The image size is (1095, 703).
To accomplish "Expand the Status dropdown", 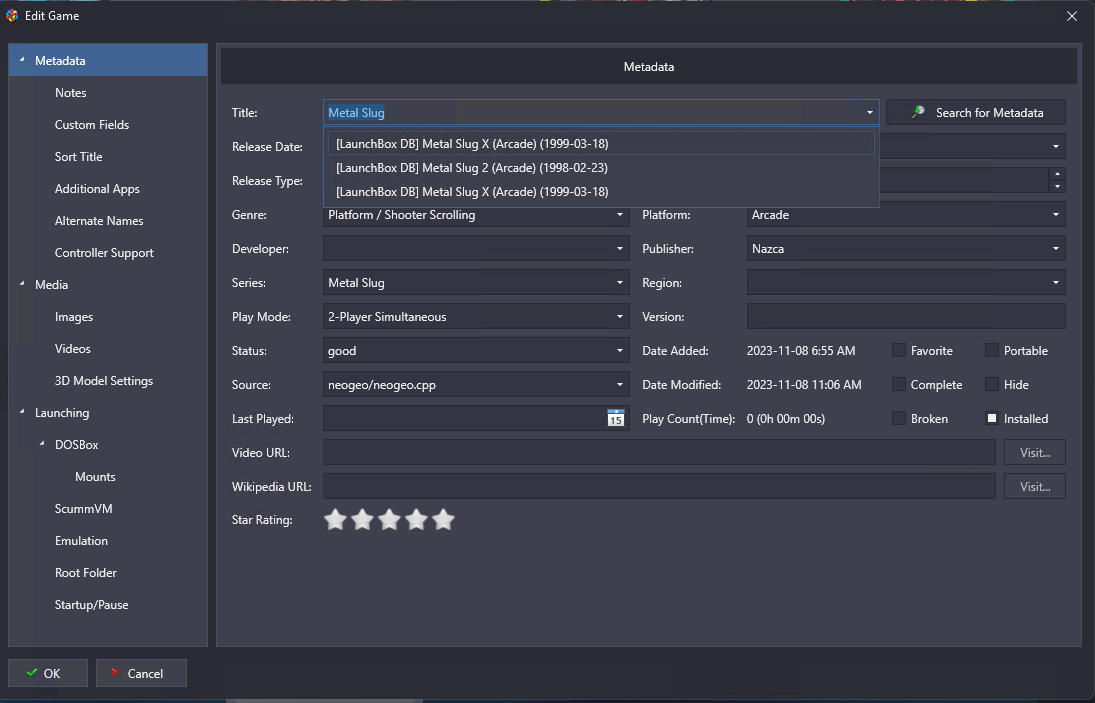I will pos(619,350).
